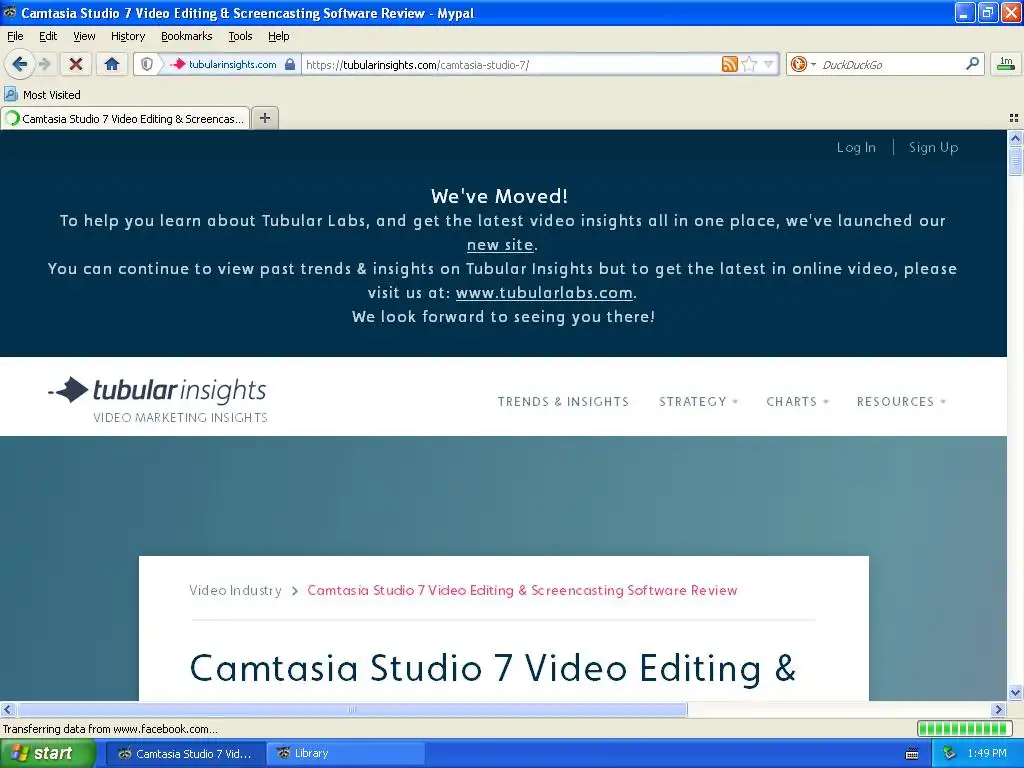This screenshot has height=768, width=1024.
Task: Open the Most Visited bookmarks folder
Action: [42, 95]
